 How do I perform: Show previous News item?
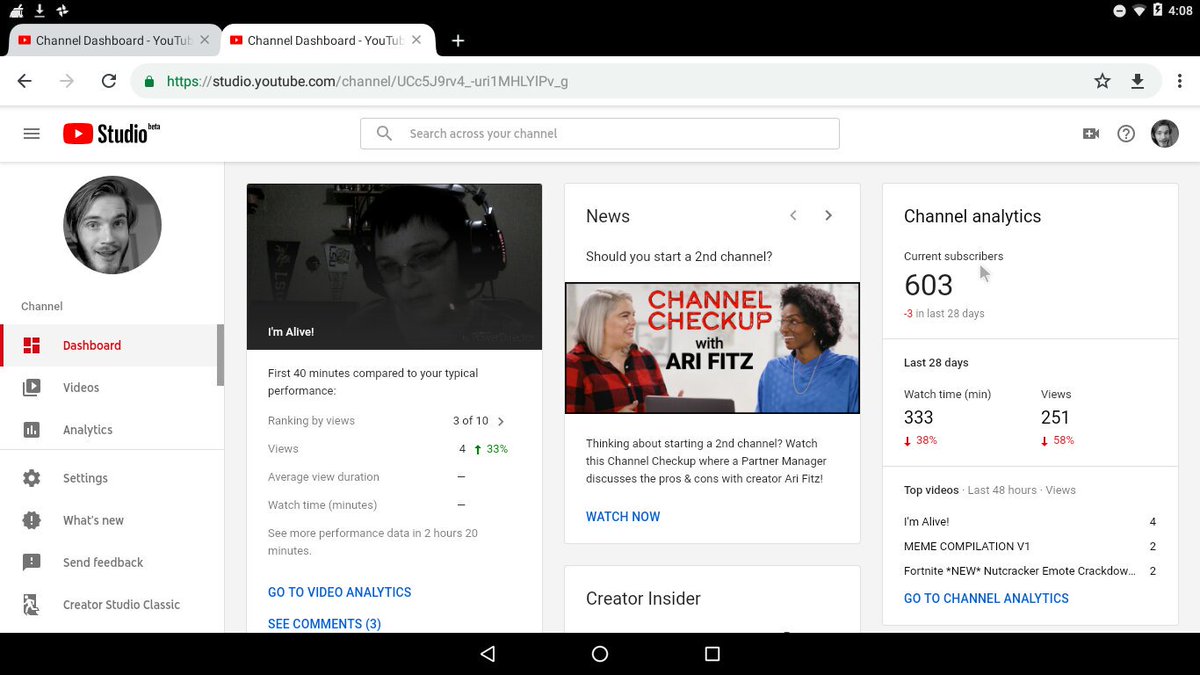(x=793, y=215)
